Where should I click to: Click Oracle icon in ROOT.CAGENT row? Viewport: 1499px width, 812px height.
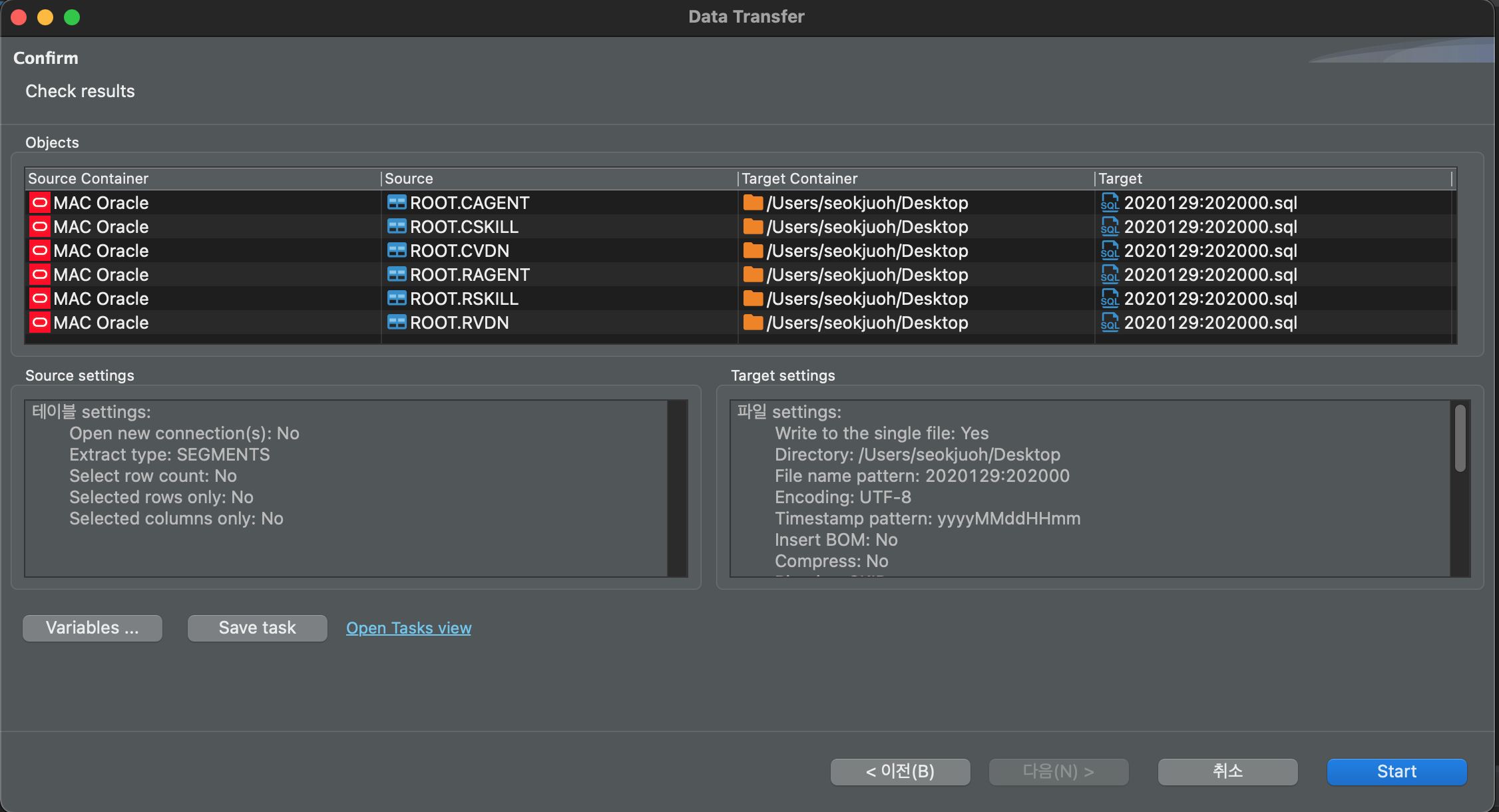(40, 203)
